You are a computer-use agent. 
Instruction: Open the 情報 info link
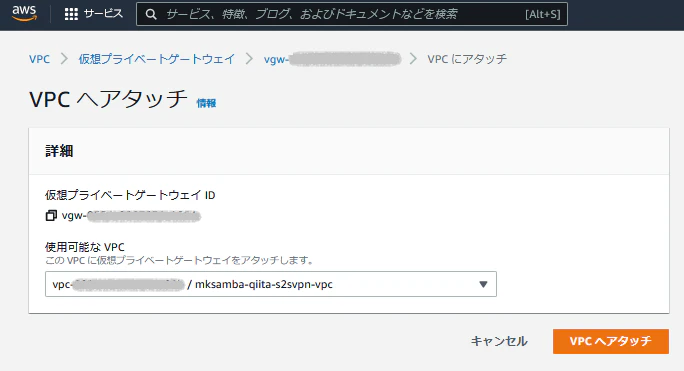(206, 103)
